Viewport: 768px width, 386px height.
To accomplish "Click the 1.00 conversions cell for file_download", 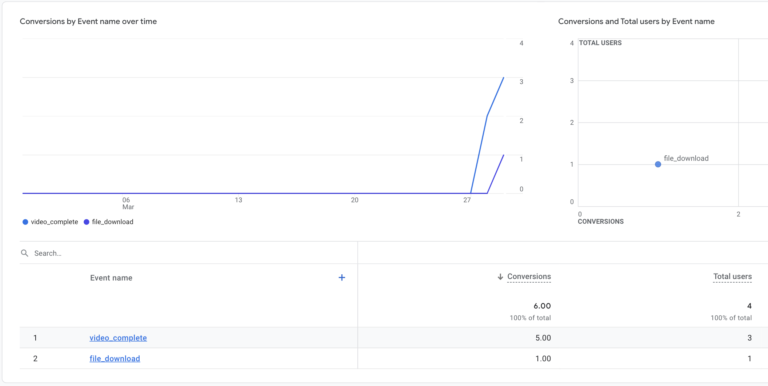I will (x=543, y=359).
